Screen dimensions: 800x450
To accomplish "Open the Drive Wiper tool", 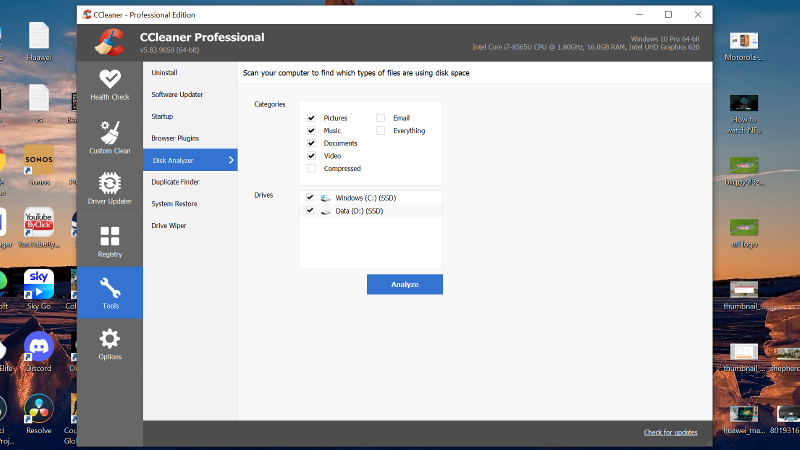I will (x=190, y=226).
